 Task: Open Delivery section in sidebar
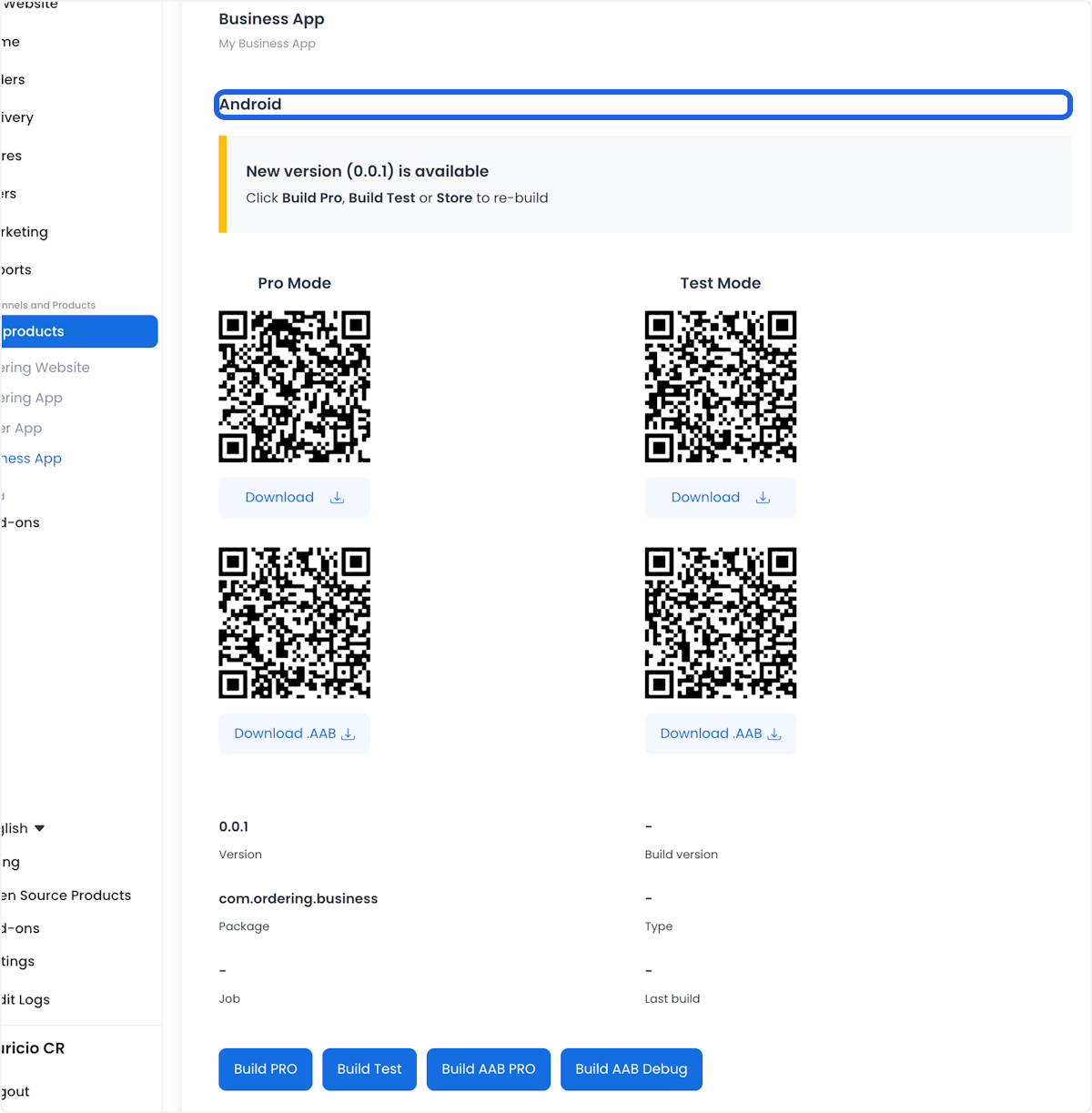(17, 117)
